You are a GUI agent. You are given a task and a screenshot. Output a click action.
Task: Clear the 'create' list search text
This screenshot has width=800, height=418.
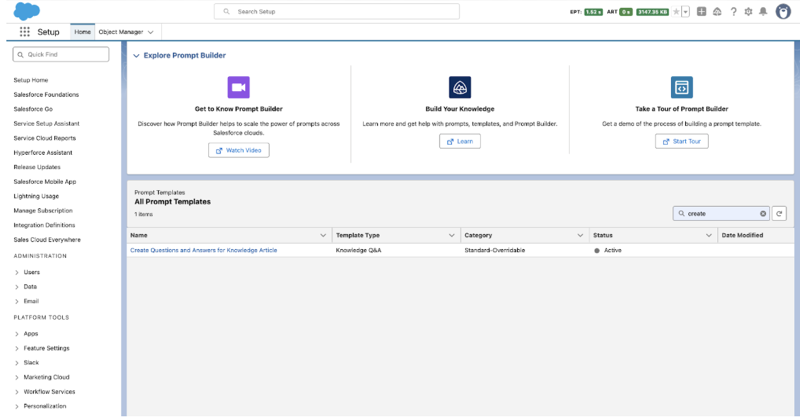(763, 214)
